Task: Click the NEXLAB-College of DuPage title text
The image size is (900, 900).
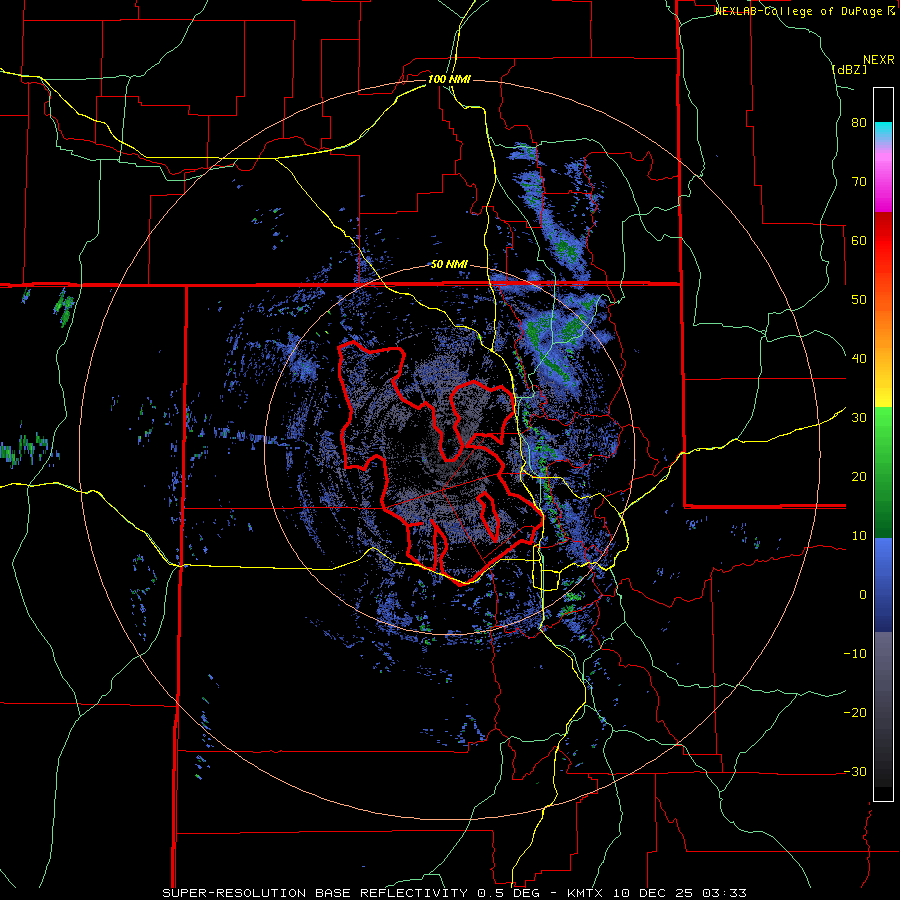Action: click(805, 11)
